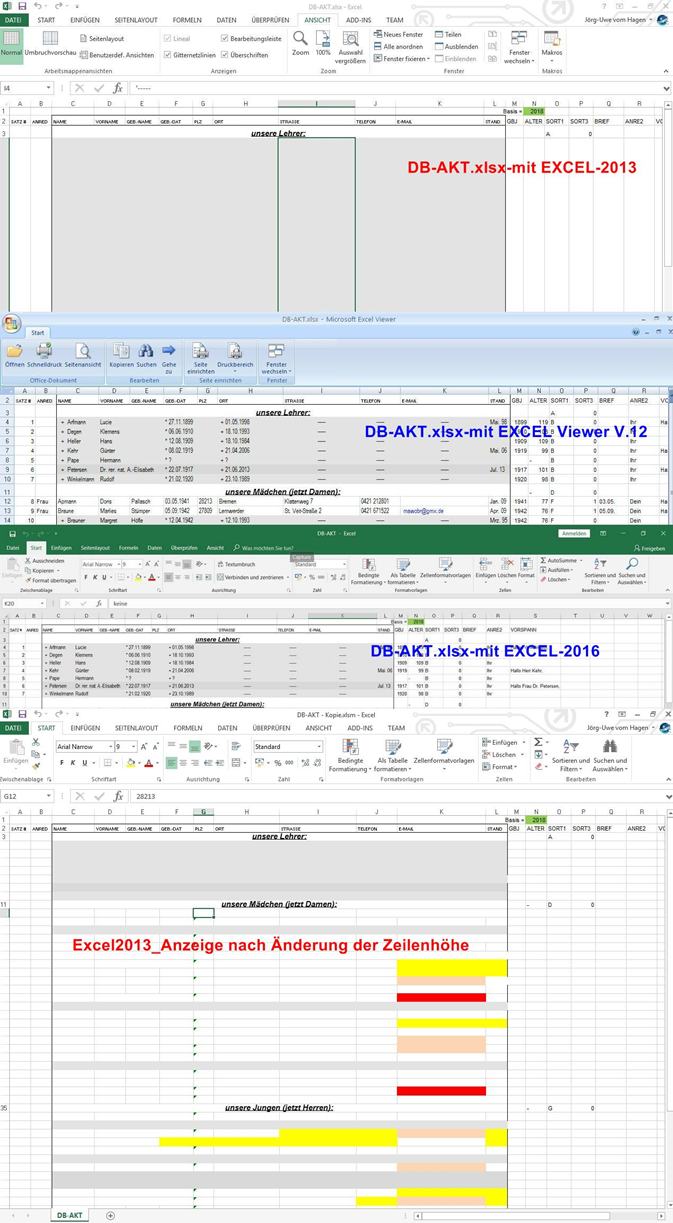Click Alle anordnen in top ribbon

(x=397, y=46)
